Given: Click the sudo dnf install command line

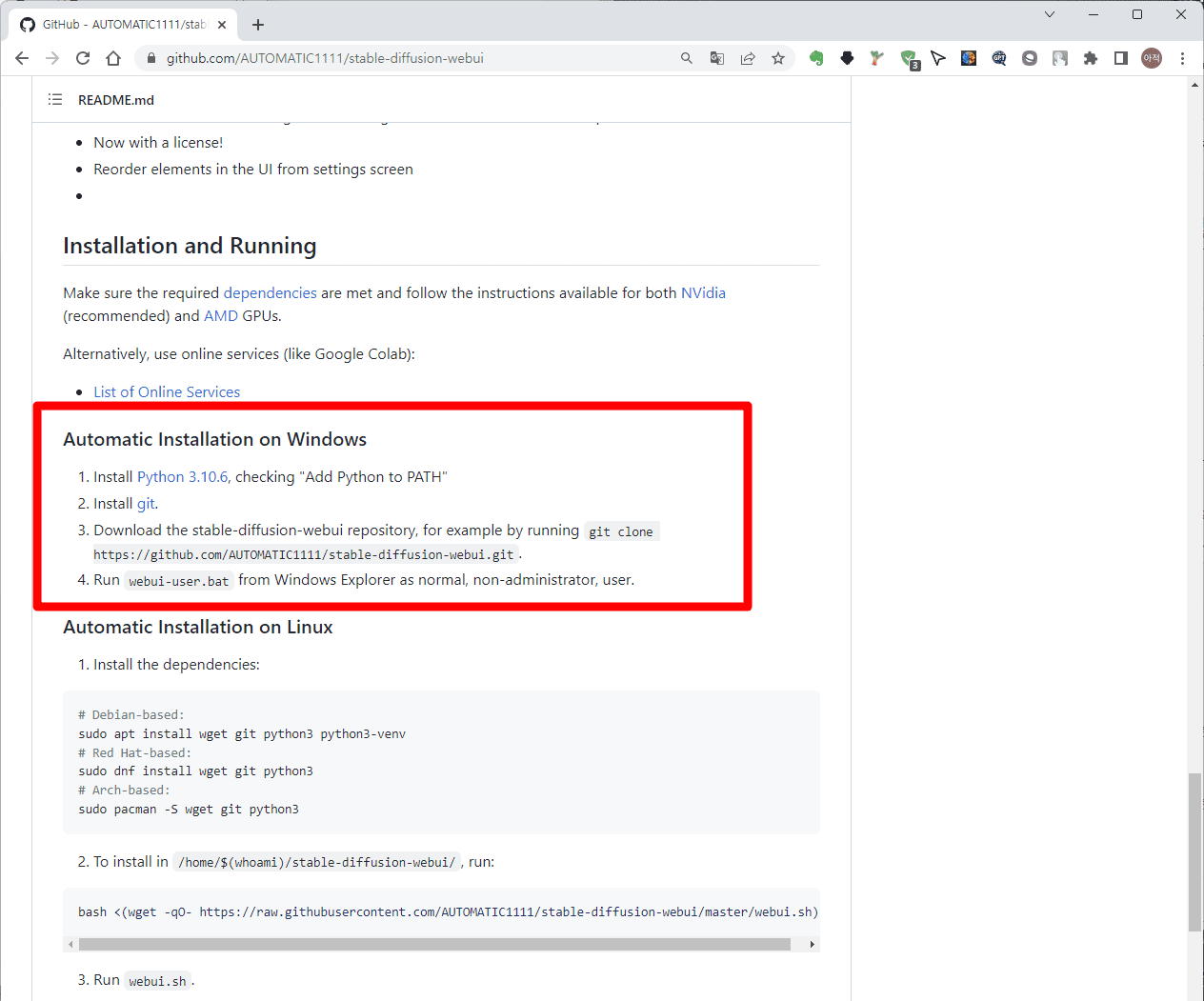Looking at the screenshot, I should 195,771.
